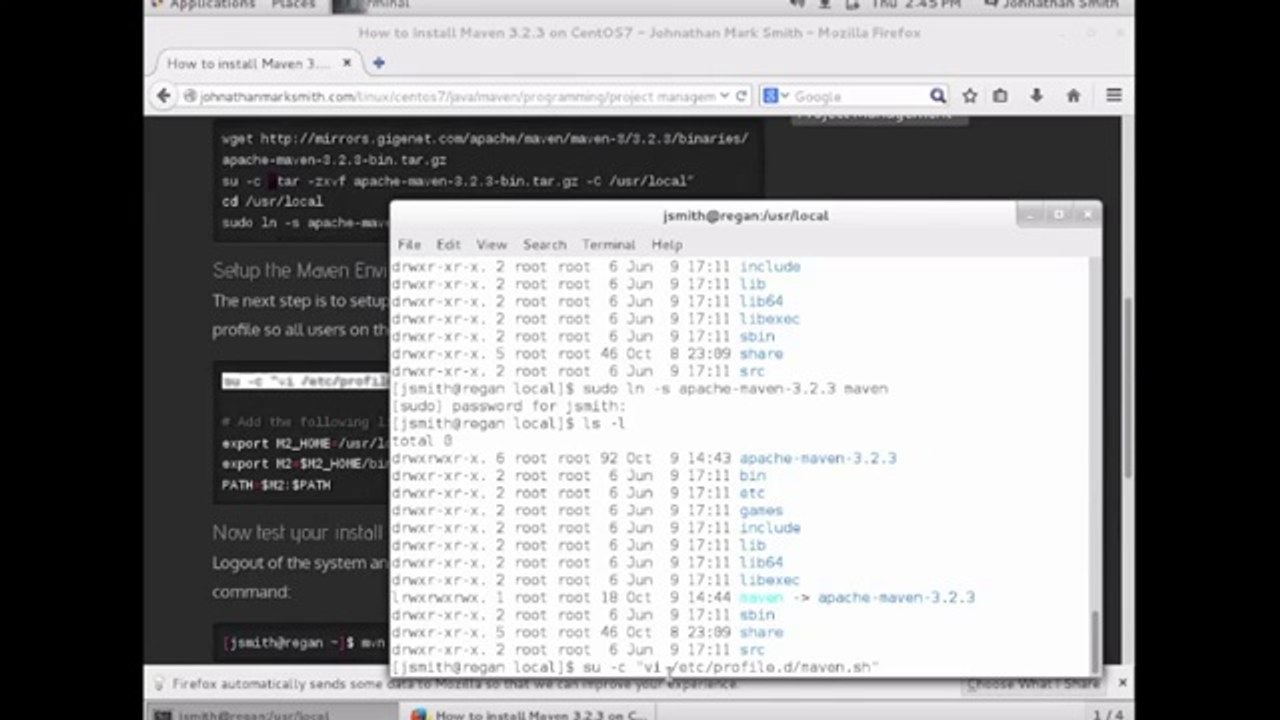
Task: Close the 'How to install Maven' tab
Action: click(x=347, y=63)
